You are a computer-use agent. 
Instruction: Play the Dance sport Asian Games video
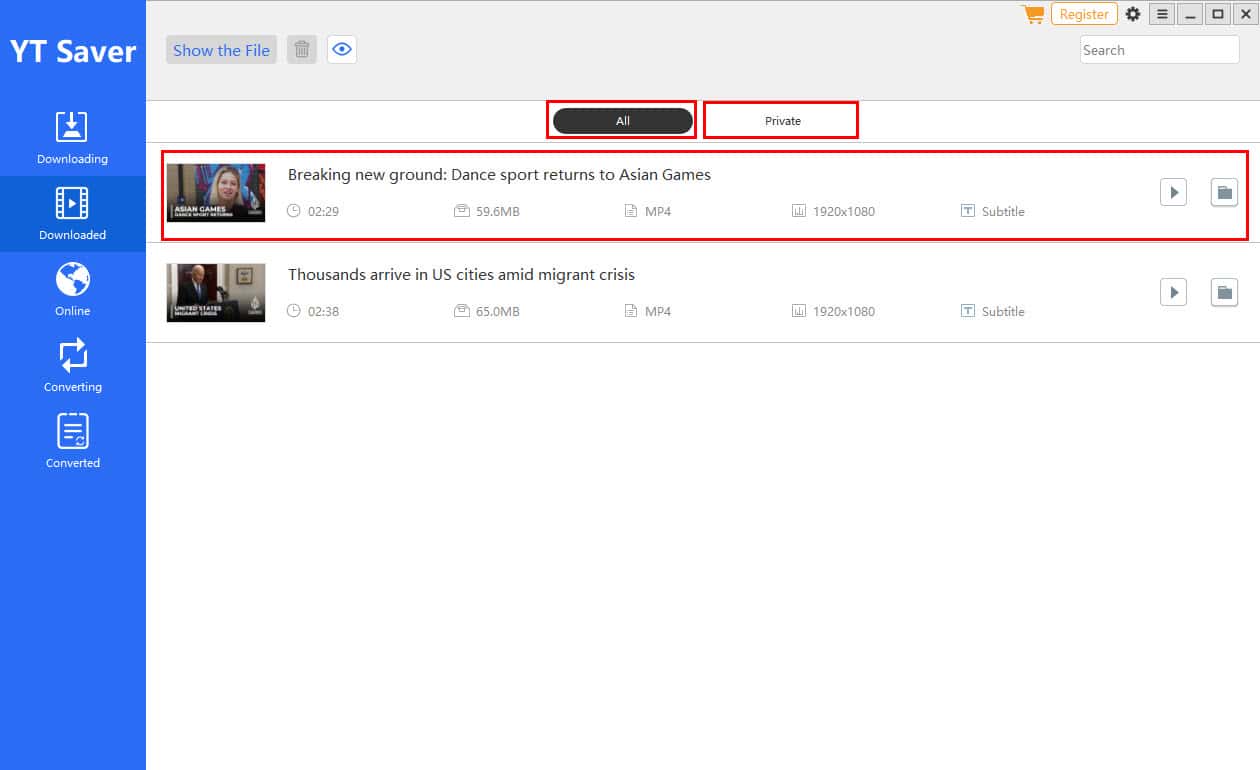1173,192
